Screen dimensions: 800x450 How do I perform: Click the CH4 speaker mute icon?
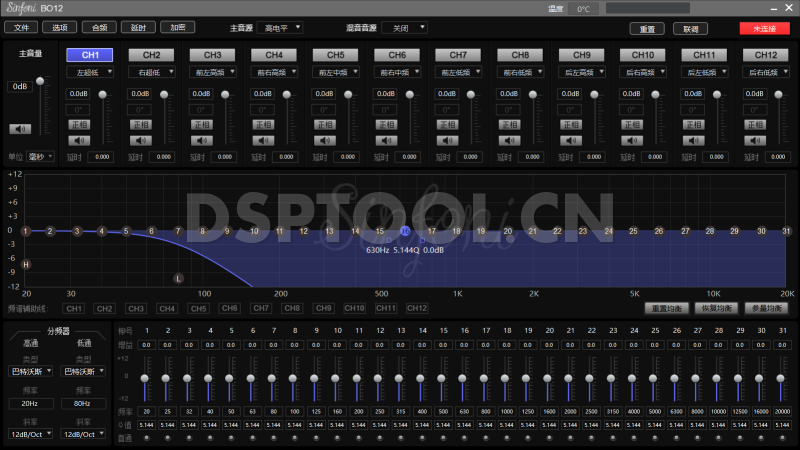[x=263, y=141]
